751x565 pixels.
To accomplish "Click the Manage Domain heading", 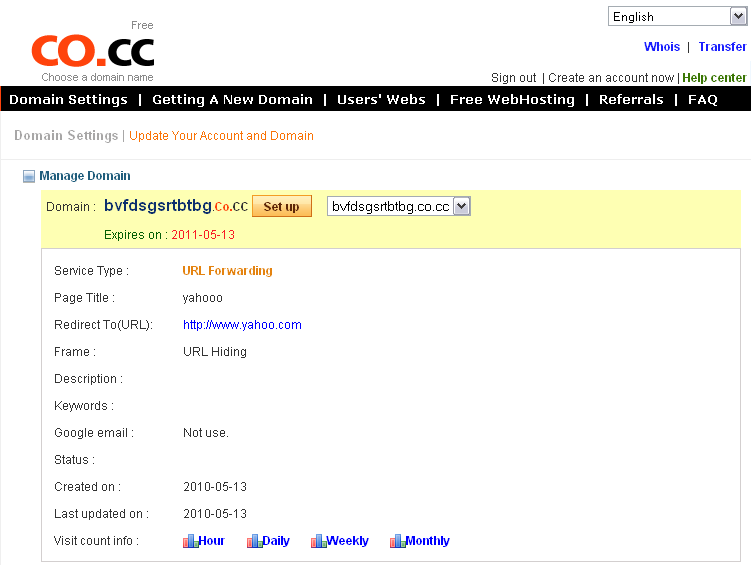I will [85, 176].
